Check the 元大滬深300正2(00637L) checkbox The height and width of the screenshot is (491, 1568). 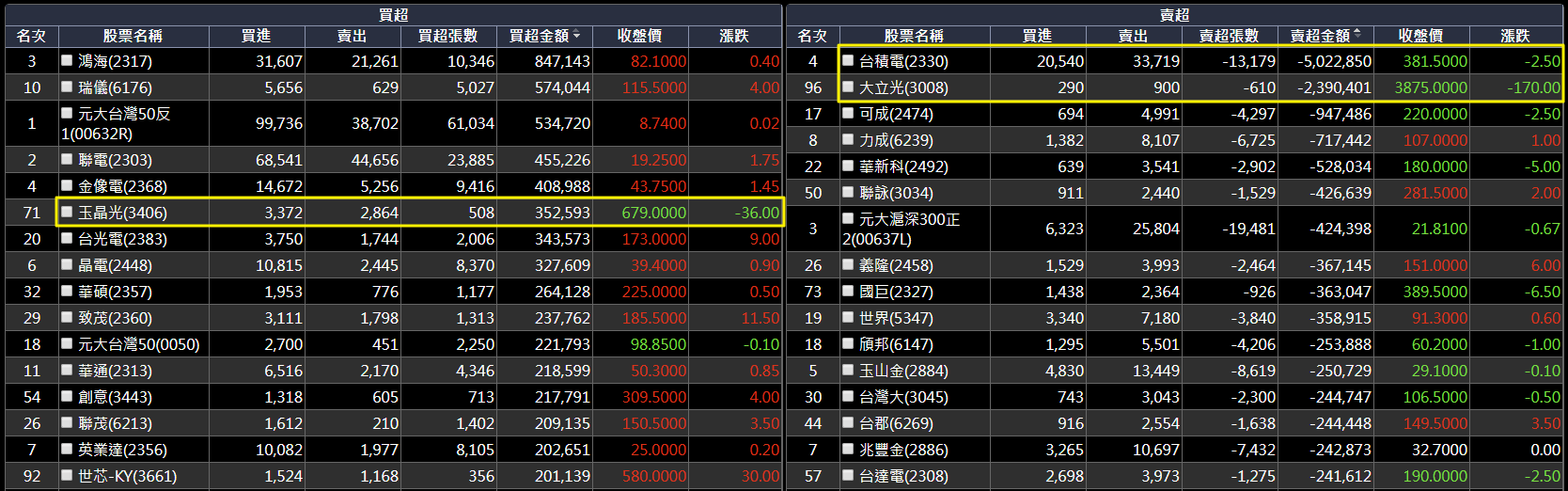point(848,218)
